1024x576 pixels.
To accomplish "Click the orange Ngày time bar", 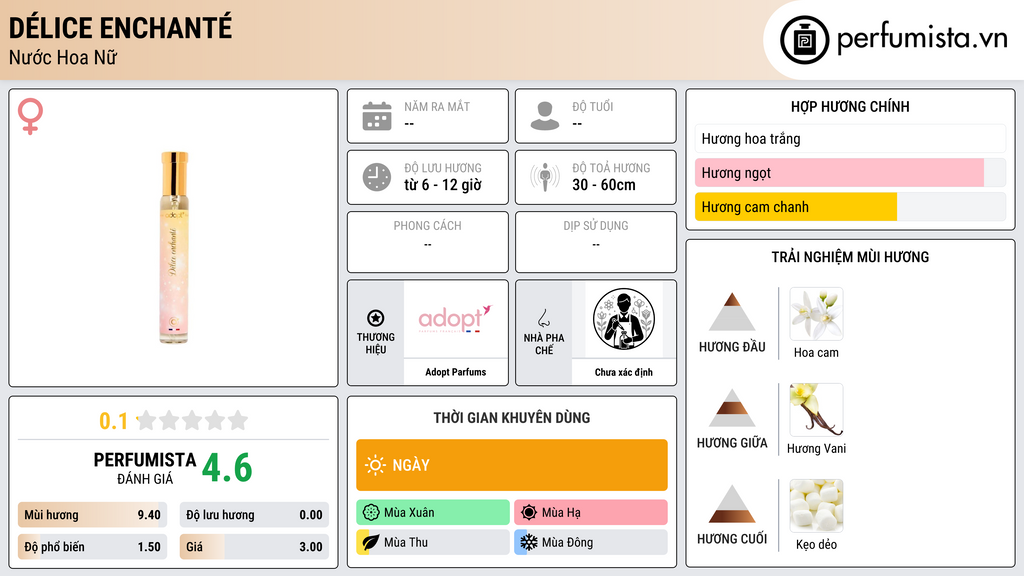I will pos(512,465).
